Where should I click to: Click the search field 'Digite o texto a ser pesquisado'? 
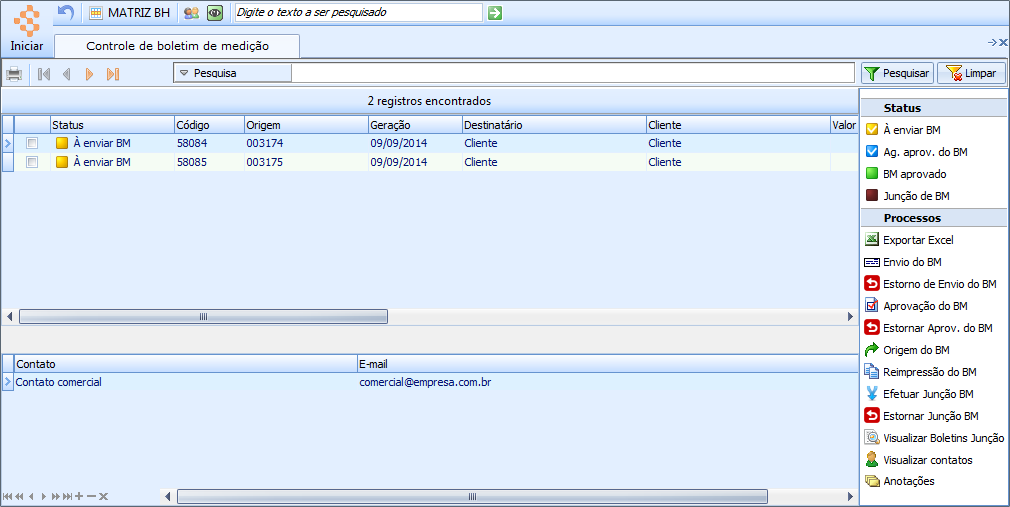pos(358,12)
